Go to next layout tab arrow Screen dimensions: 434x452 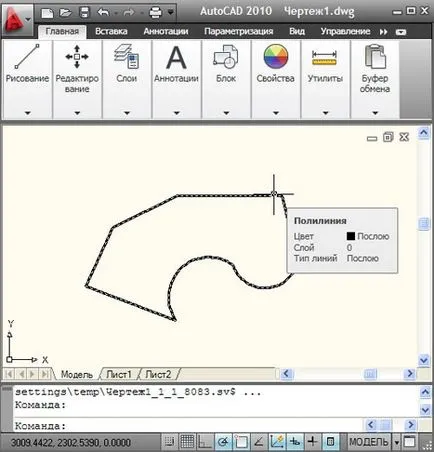(32, 374)
